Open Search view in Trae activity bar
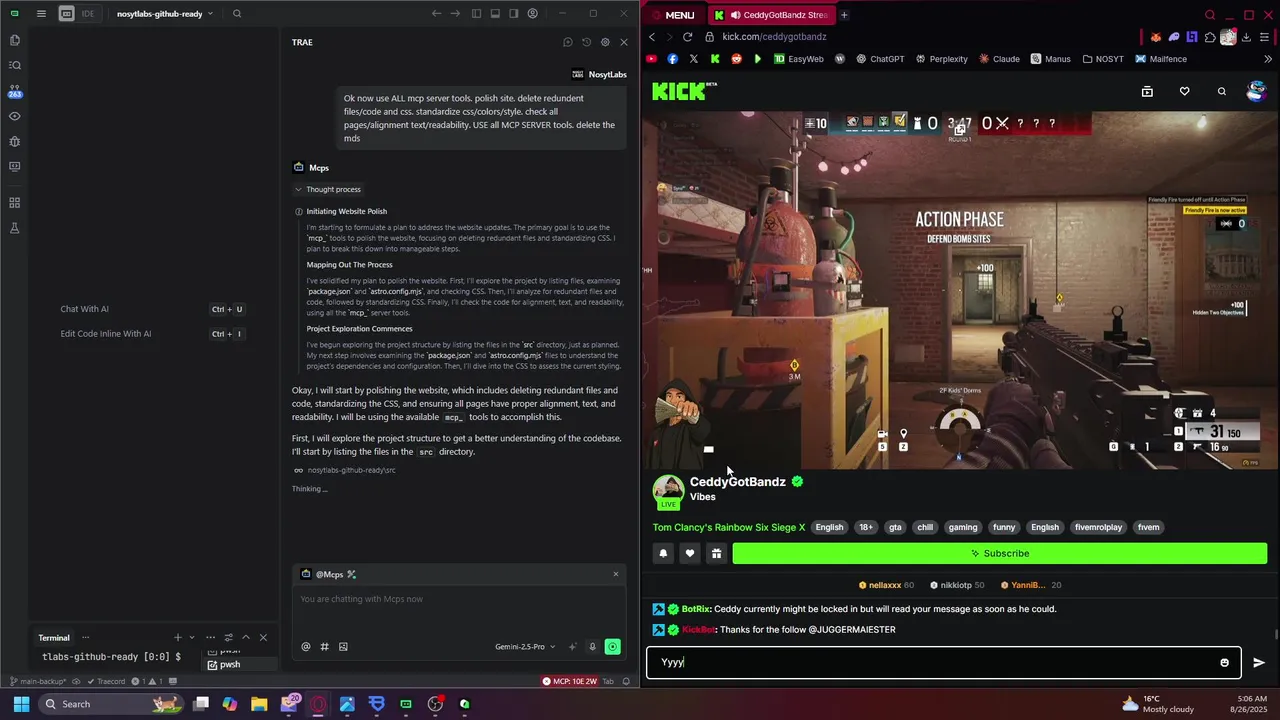Viewport: 1280px width, 720px height. pos(14,65)
